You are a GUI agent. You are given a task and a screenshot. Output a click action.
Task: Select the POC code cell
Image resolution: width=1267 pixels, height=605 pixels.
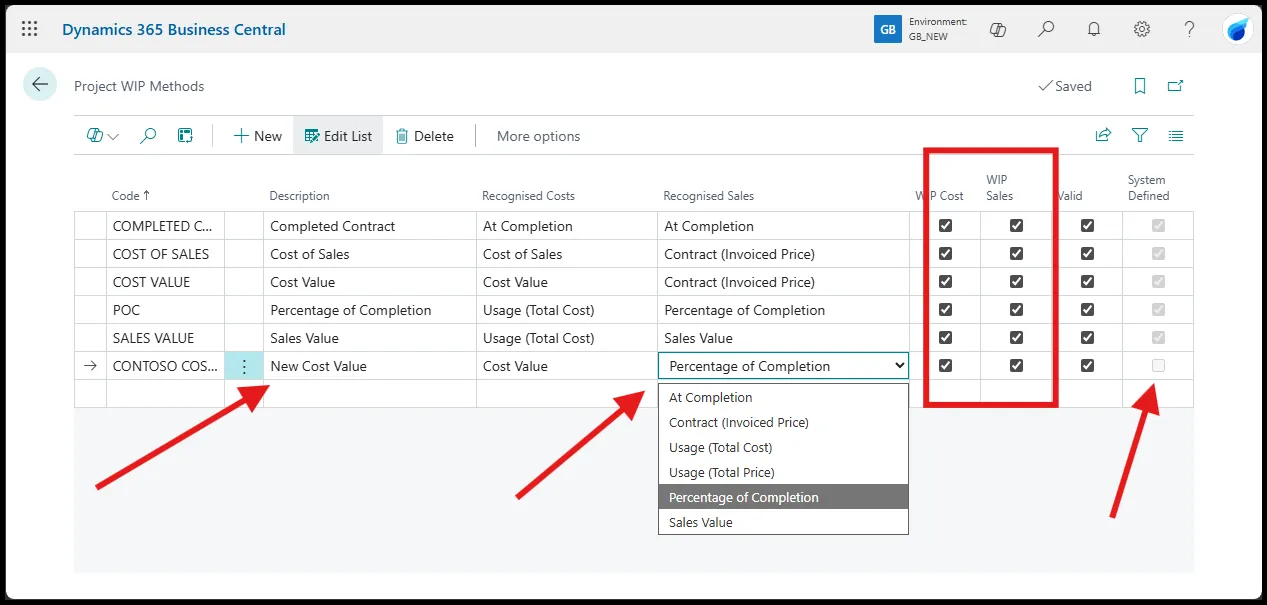[x=165, y=310]
